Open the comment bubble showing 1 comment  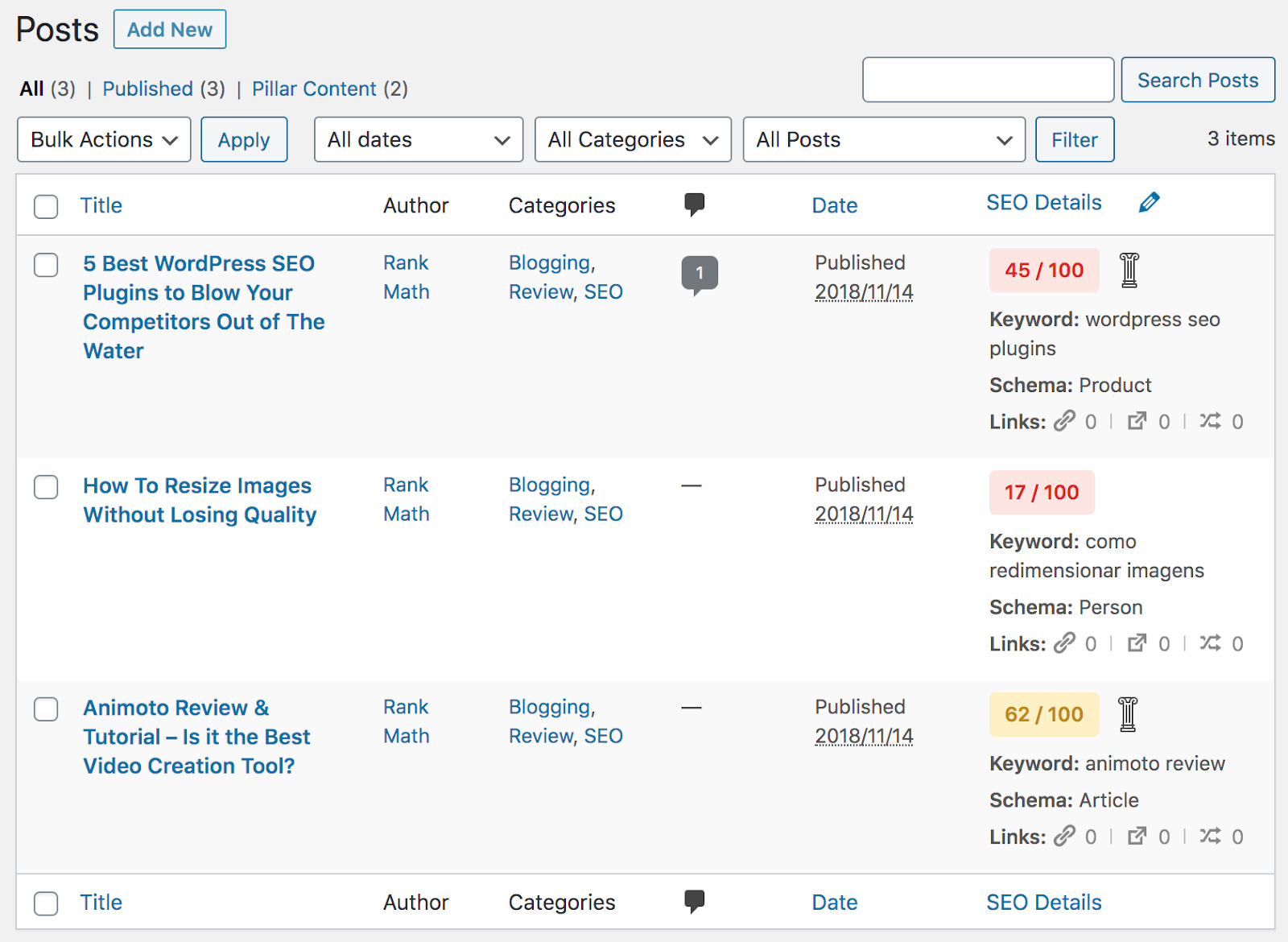(x=700, y=273)
